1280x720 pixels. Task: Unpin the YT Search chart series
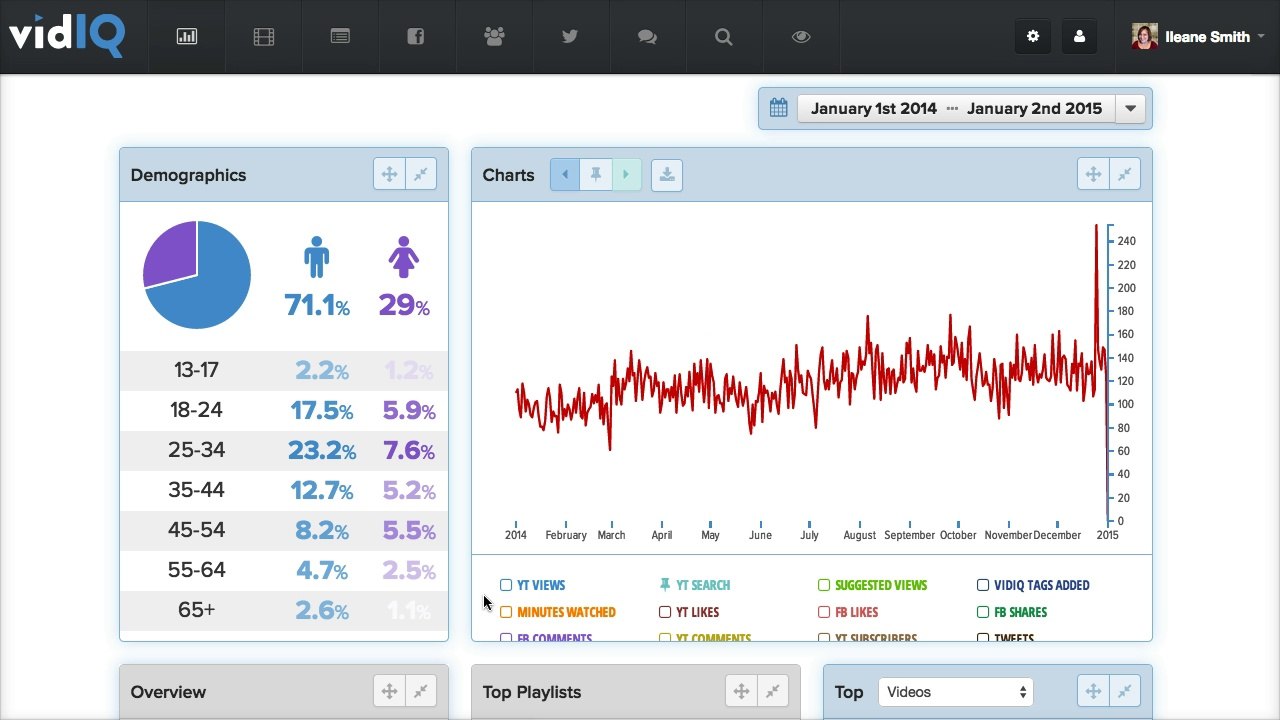(665, 585)
